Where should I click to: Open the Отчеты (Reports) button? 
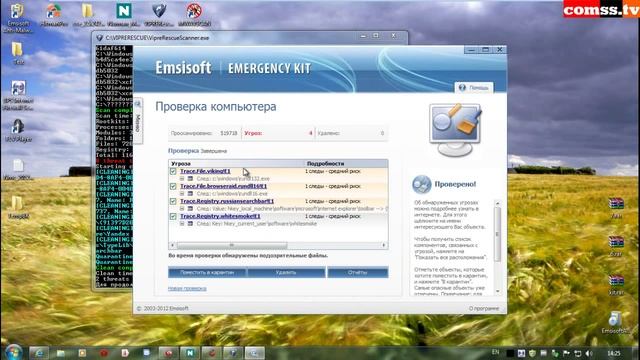tap(358, 272)
